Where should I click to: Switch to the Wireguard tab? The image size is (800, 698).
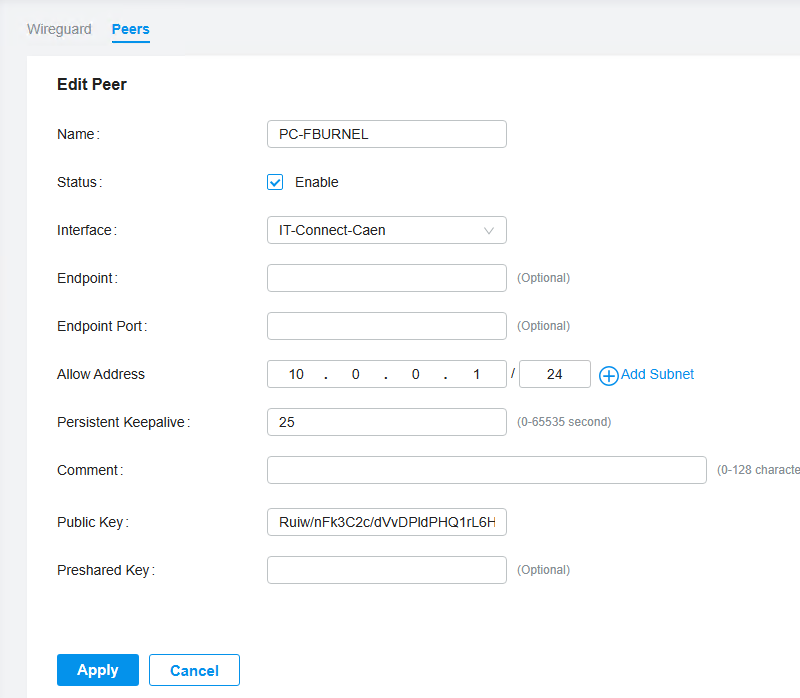(59, 29)
